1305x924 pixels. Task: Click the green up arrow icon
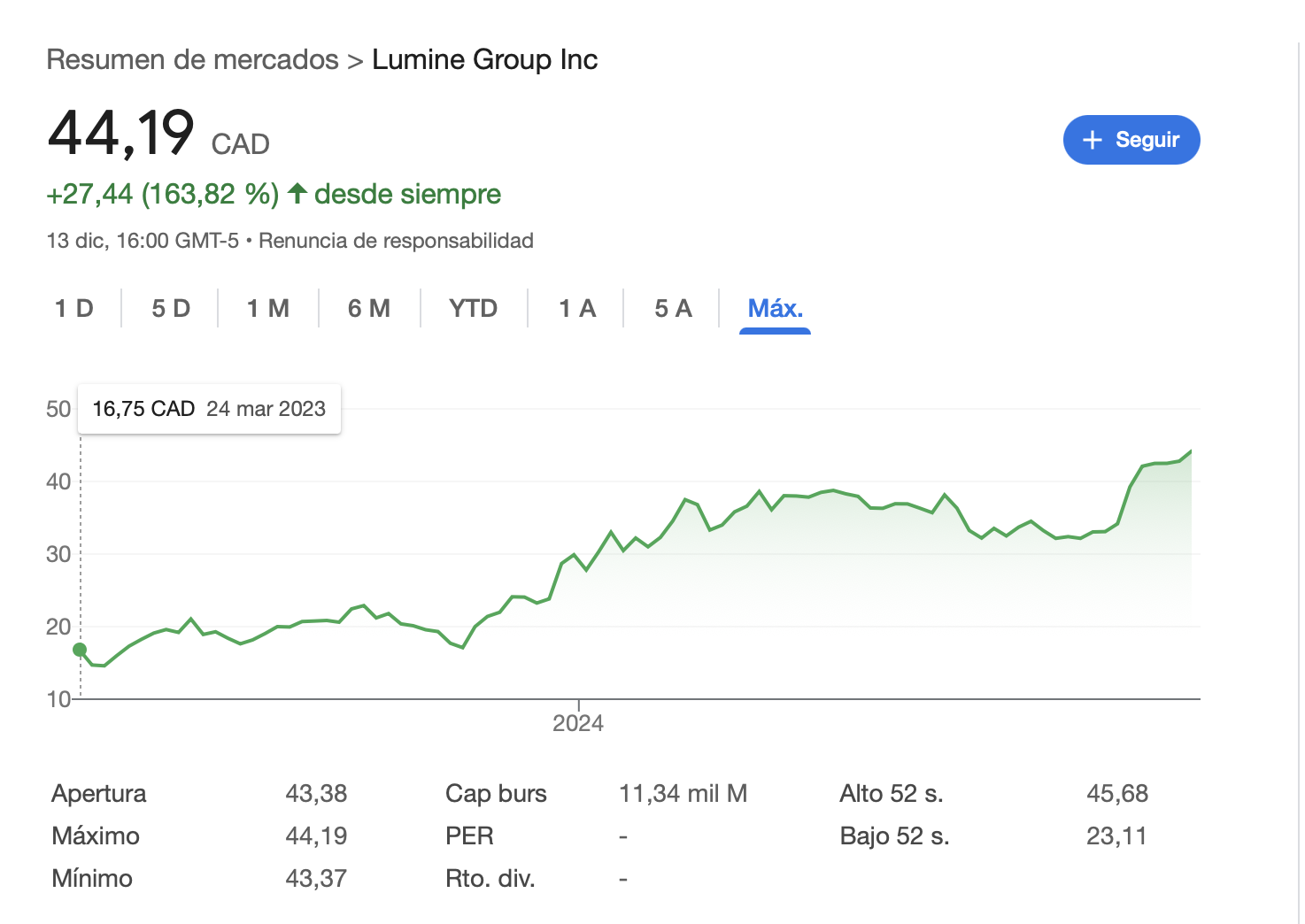pos(297,193)
